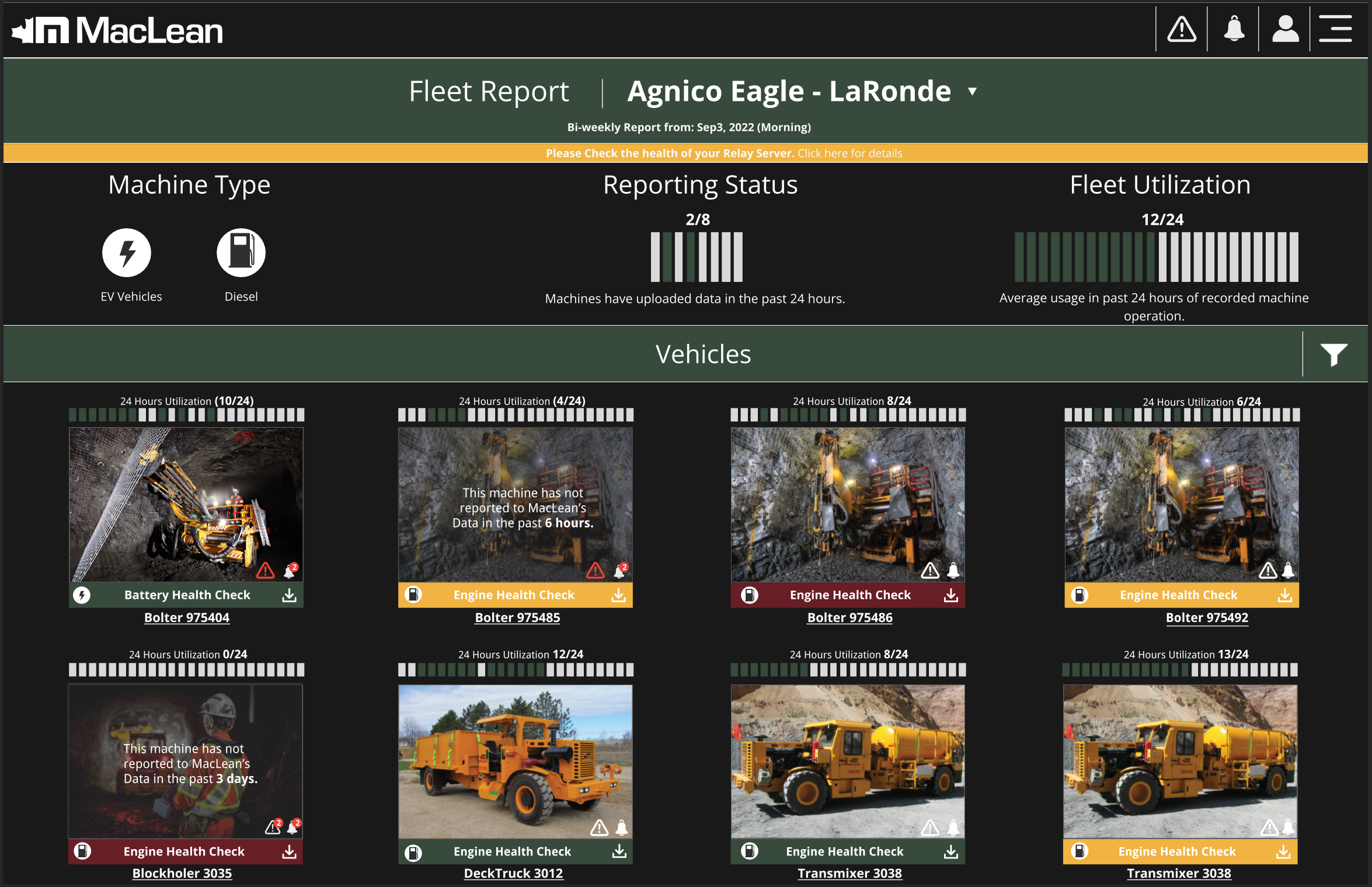Download Bolter 975404 battery health check
The image size is (1372, 887).
click(289, 595)
